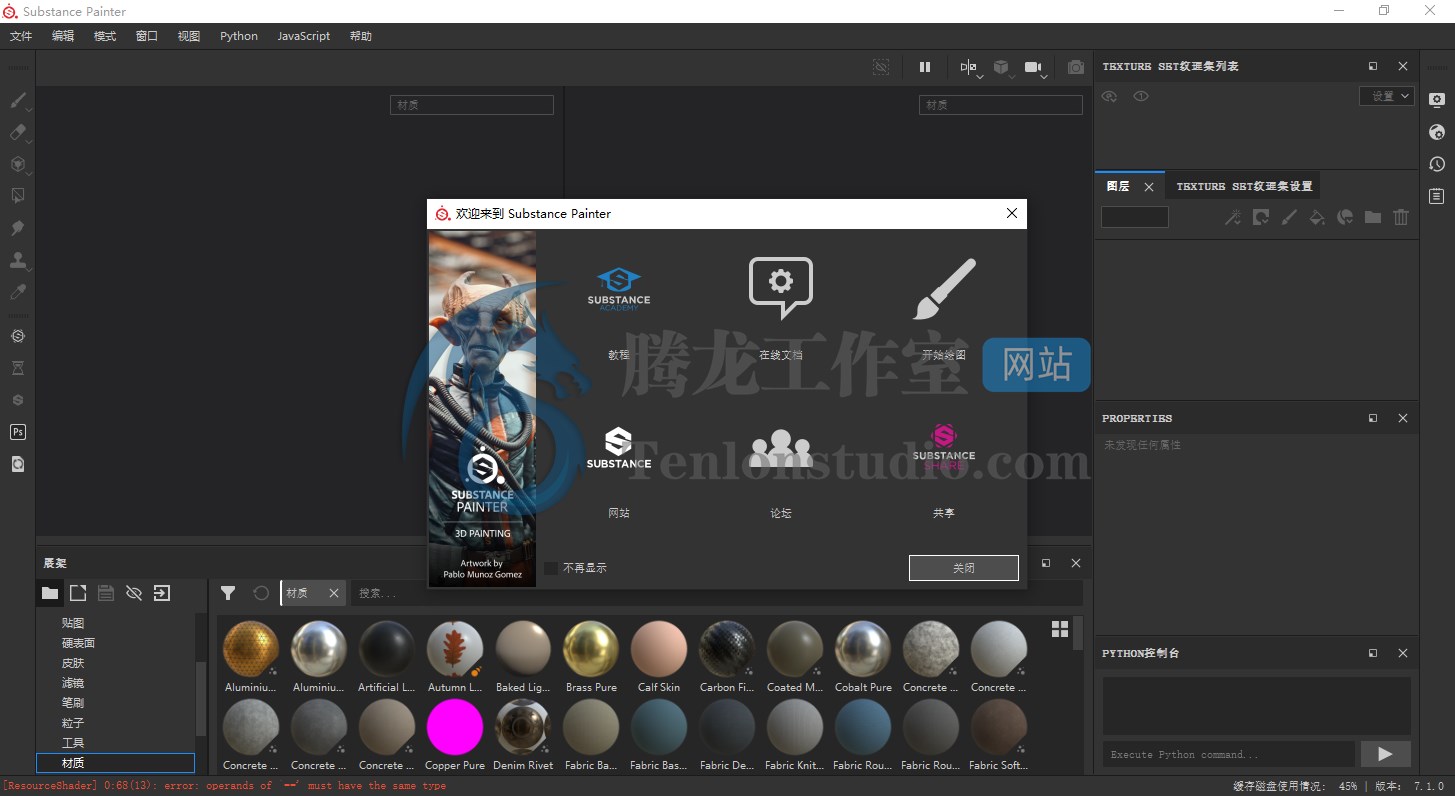Open the 文件 menu
The height and width of the screenshot is (796, 1455).
pyautogui.click(x=21, y=36)
